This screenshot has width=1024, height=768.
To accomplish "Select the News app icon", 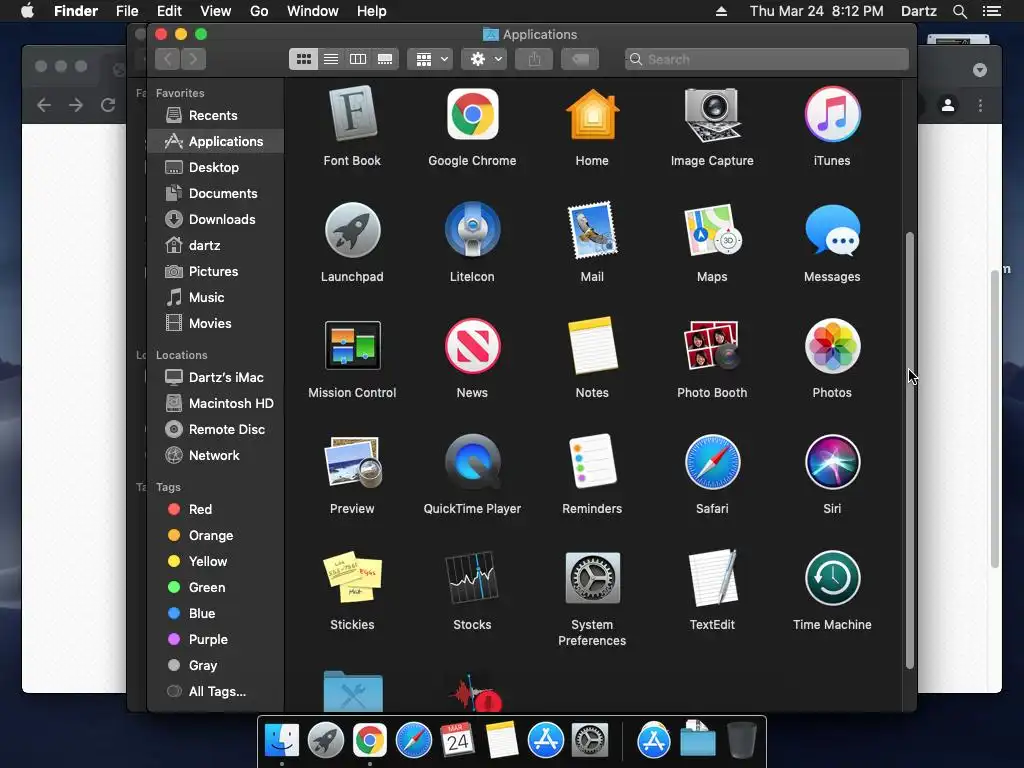I will pos(472,345).
